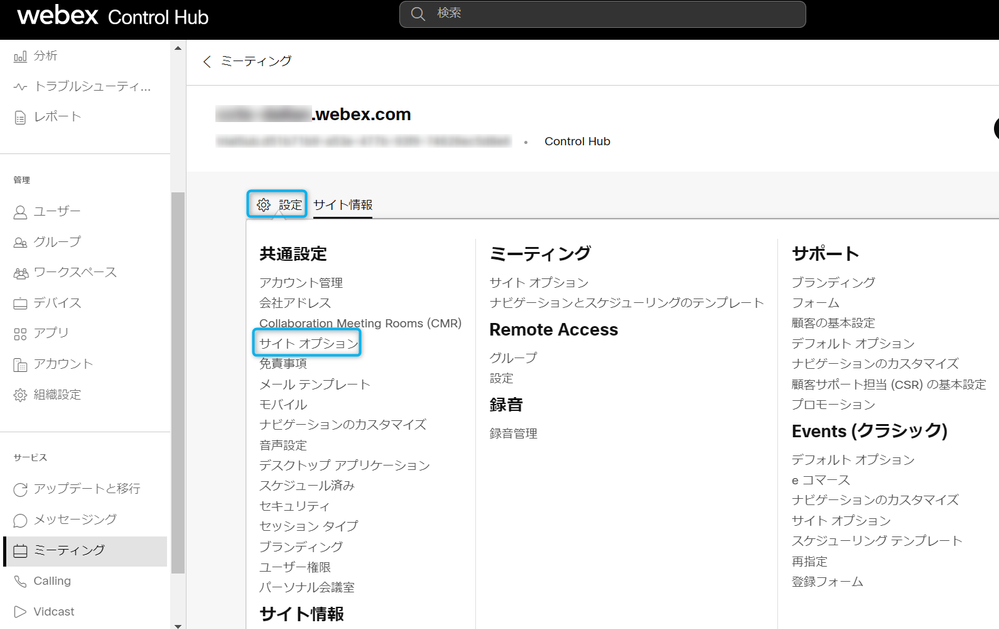This screenshot has width=999, height=629.
Task: Open スケジュール済み link
Action: pos(306,486)
